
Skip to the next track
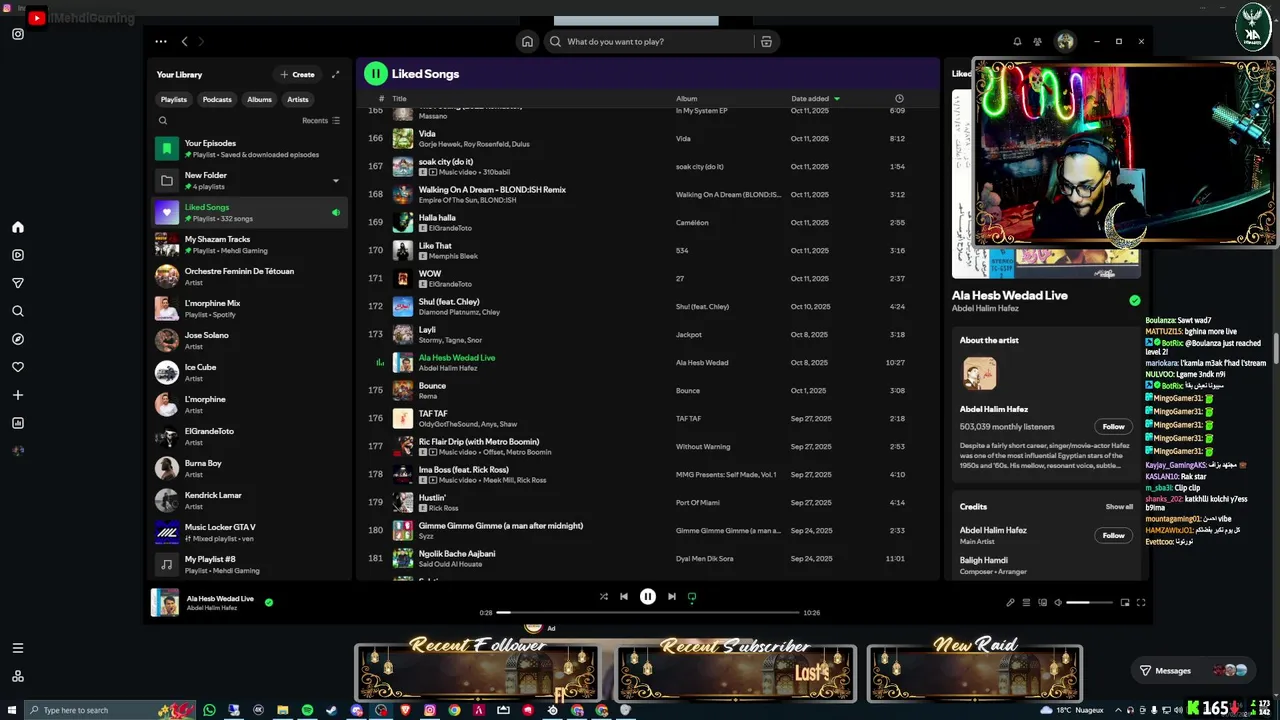point(672,597)
